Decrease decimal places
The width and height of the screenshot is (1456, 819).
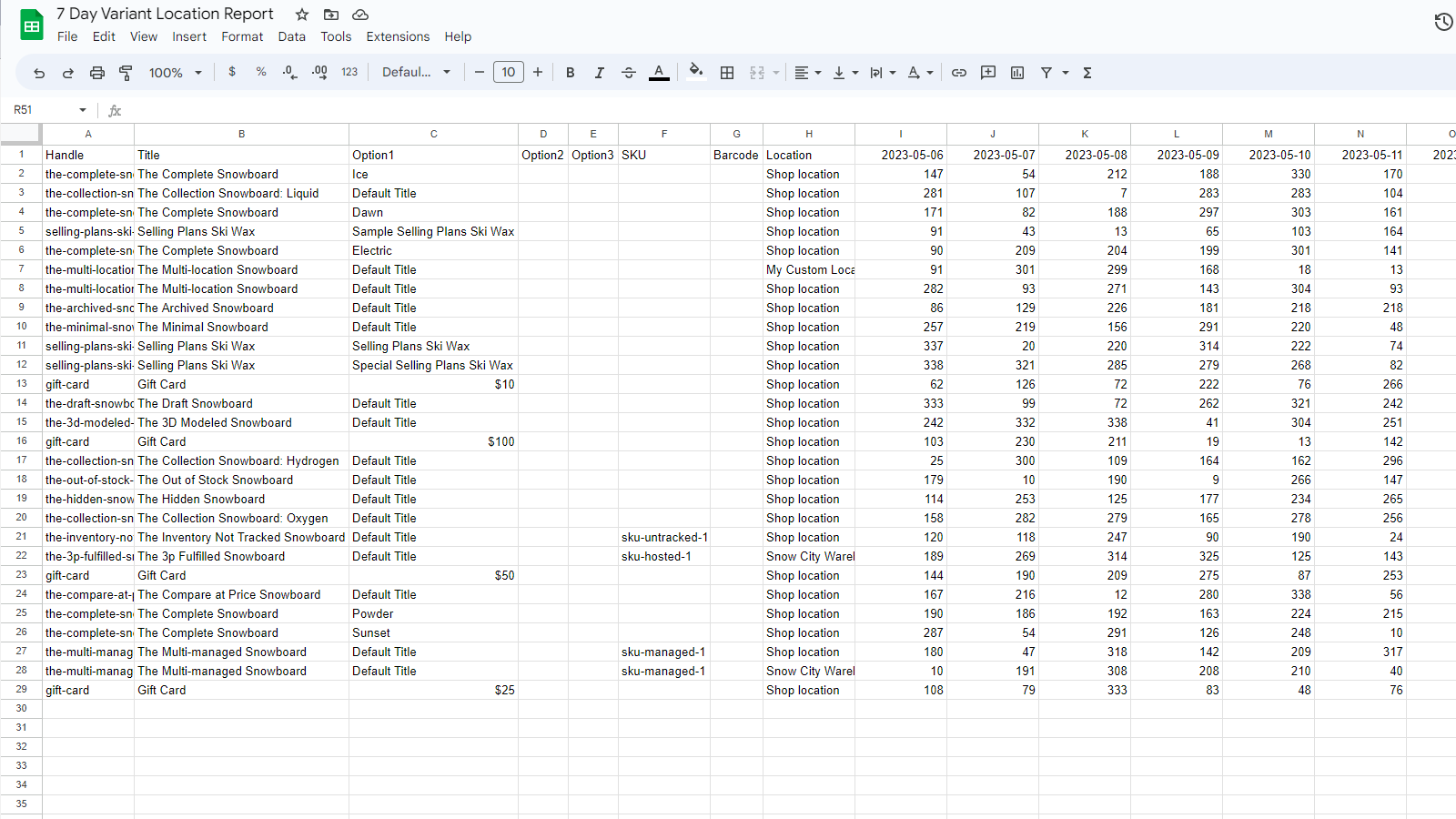(289, 72)
